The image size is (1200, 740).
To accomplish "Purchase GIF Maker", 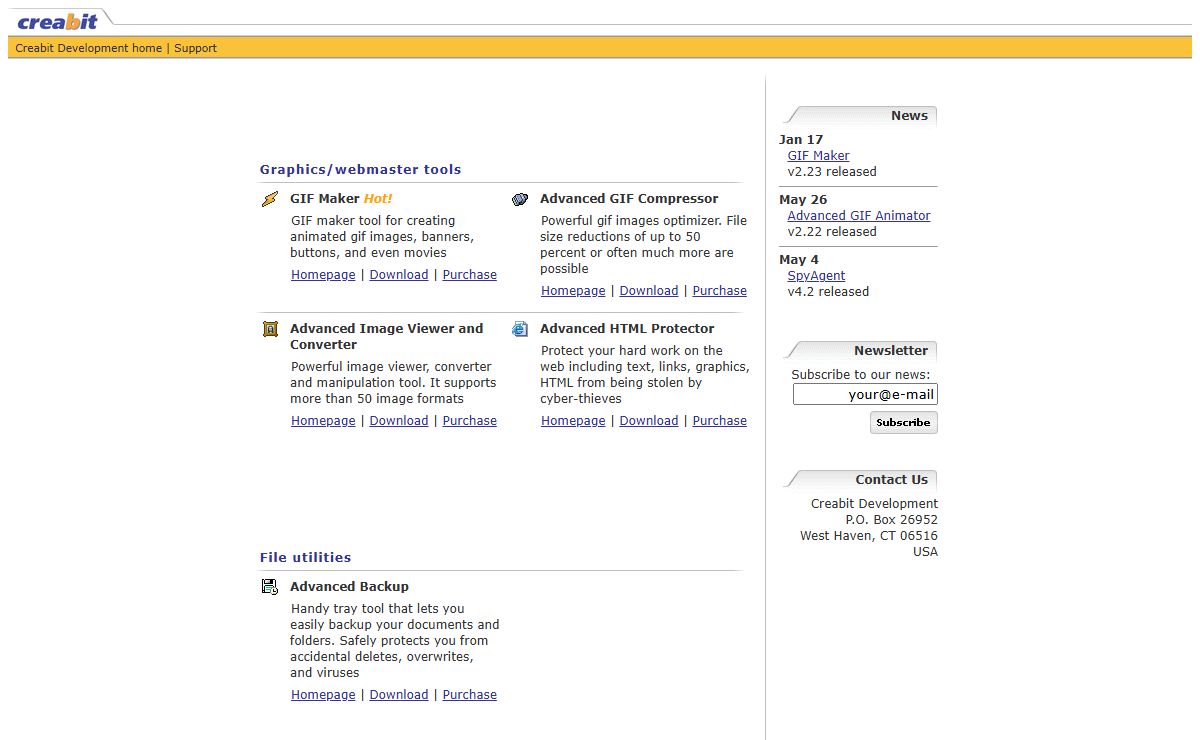I will tap(470, 275).
